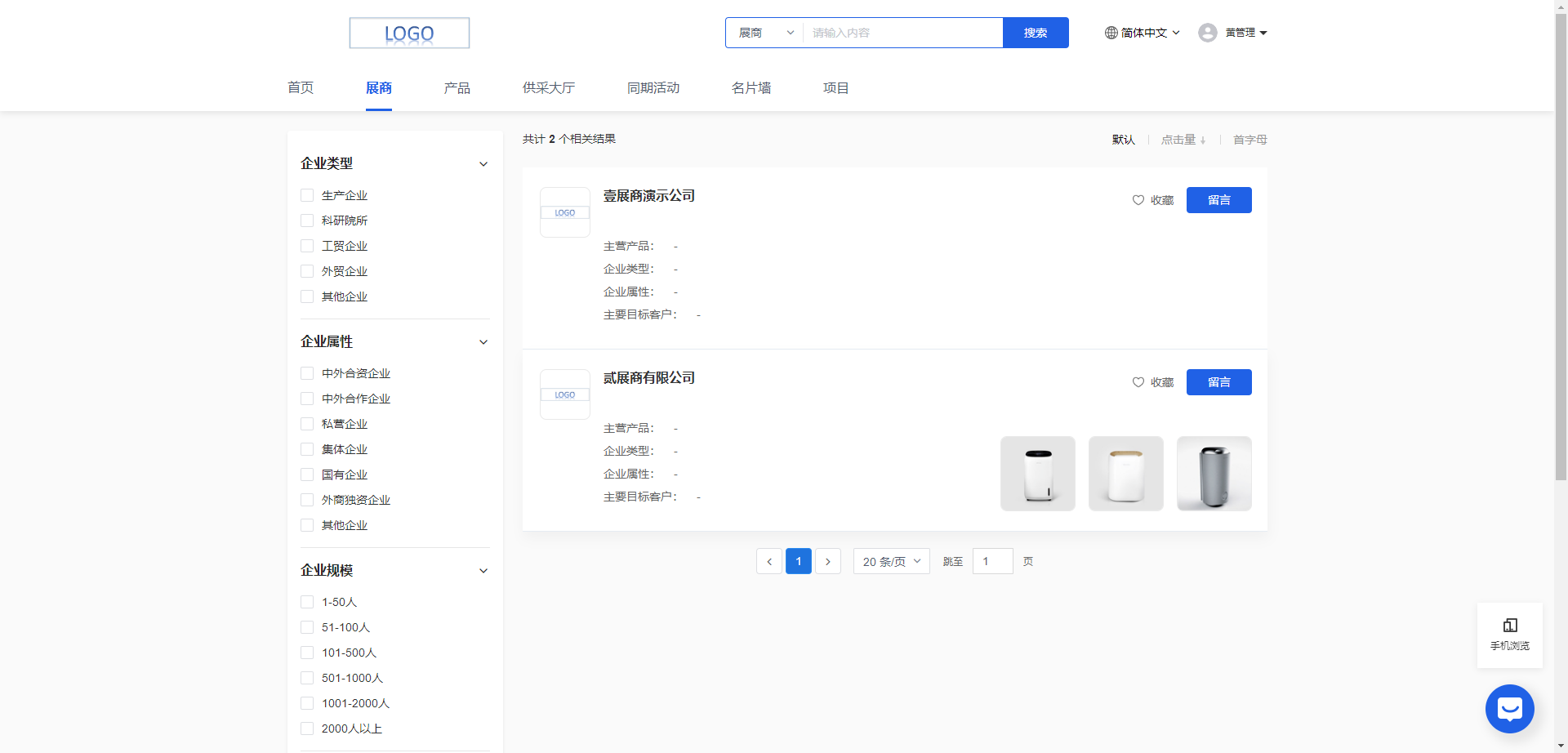The image size is (1568, 753).
Task: Collapse the 企业属性 filter section
Action: click(483, 342)
